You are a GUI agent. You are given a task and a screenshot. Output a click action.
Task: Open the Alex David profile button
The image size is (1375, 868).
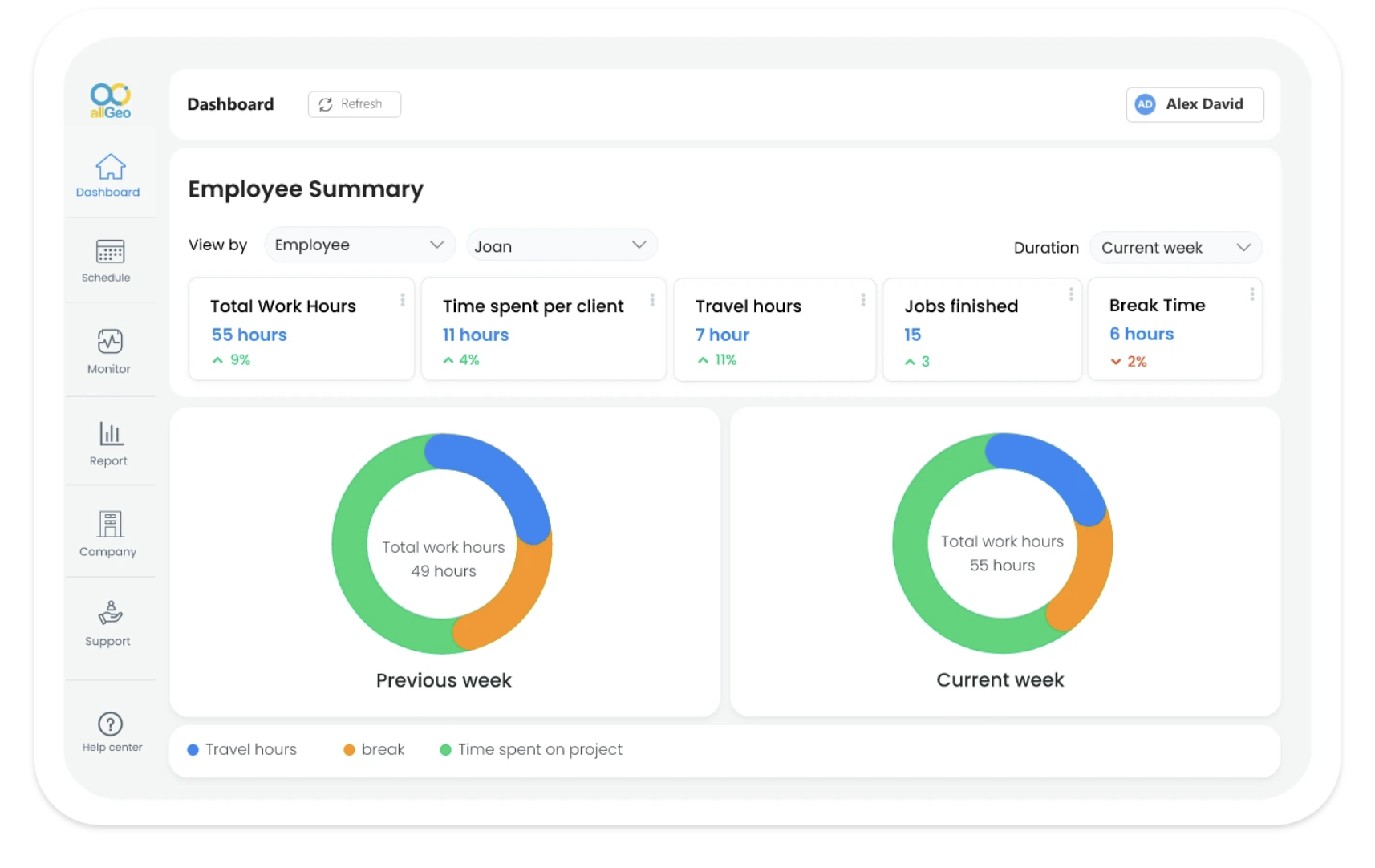(1195, 104)
